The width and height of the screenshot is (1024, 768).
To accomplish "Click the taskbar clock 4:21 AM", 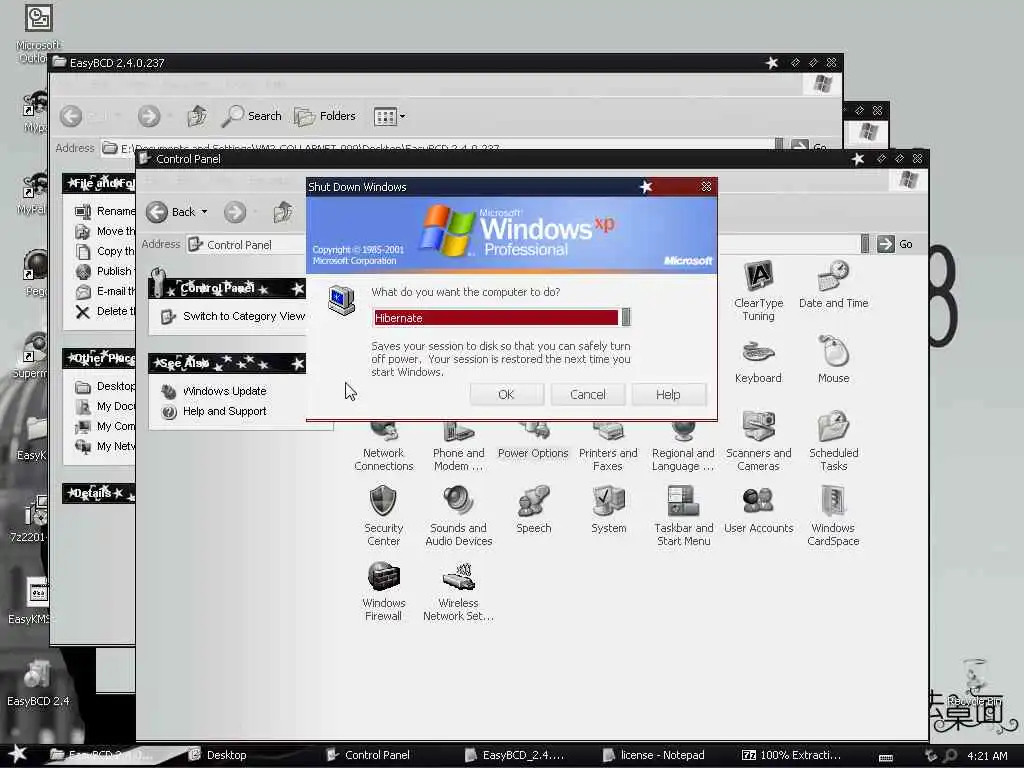I will (x=987, y=756).
